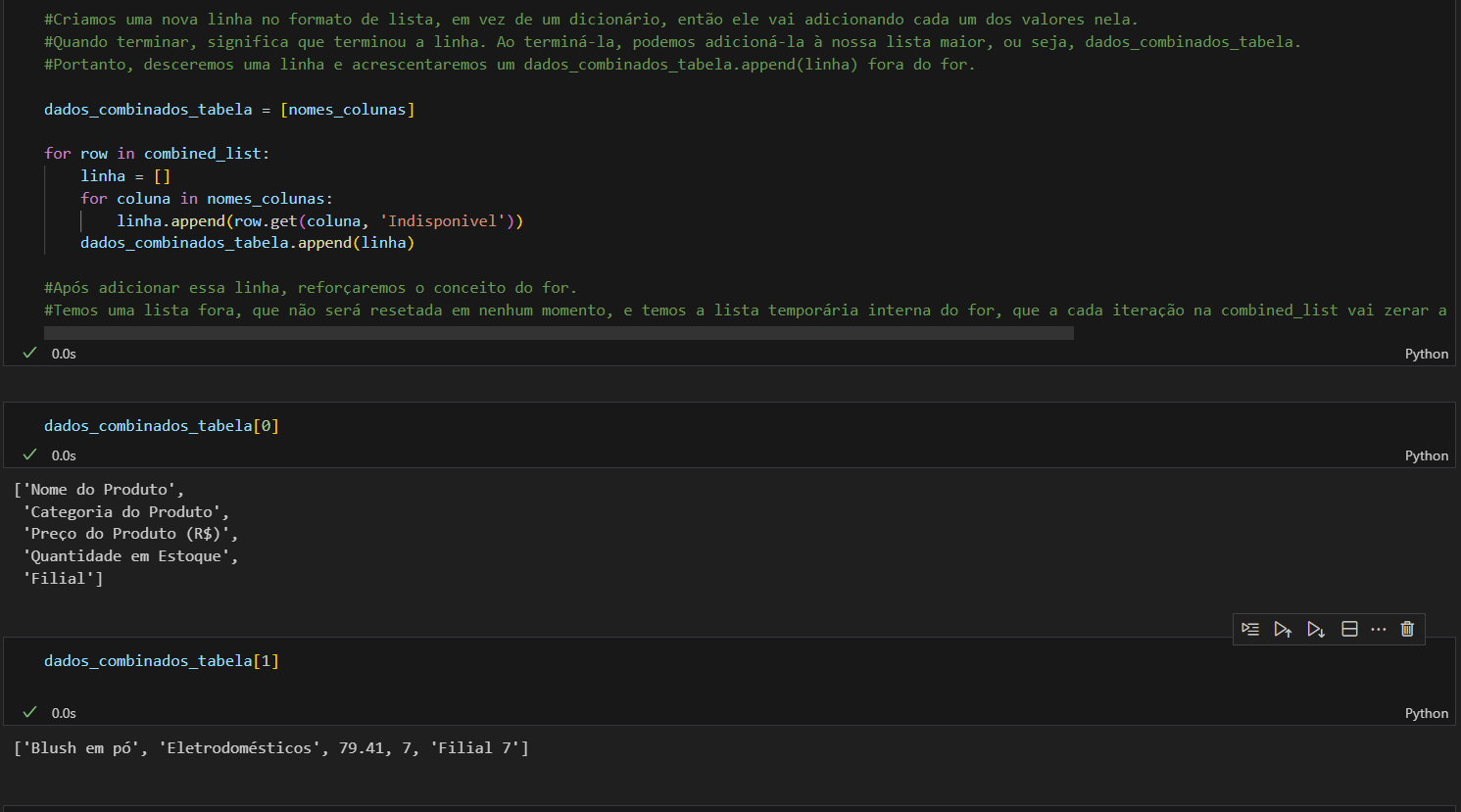Click success checkmark of dados_combinados_tabela[1] cell
1461x812 pixels.
(x=29, y=712)
